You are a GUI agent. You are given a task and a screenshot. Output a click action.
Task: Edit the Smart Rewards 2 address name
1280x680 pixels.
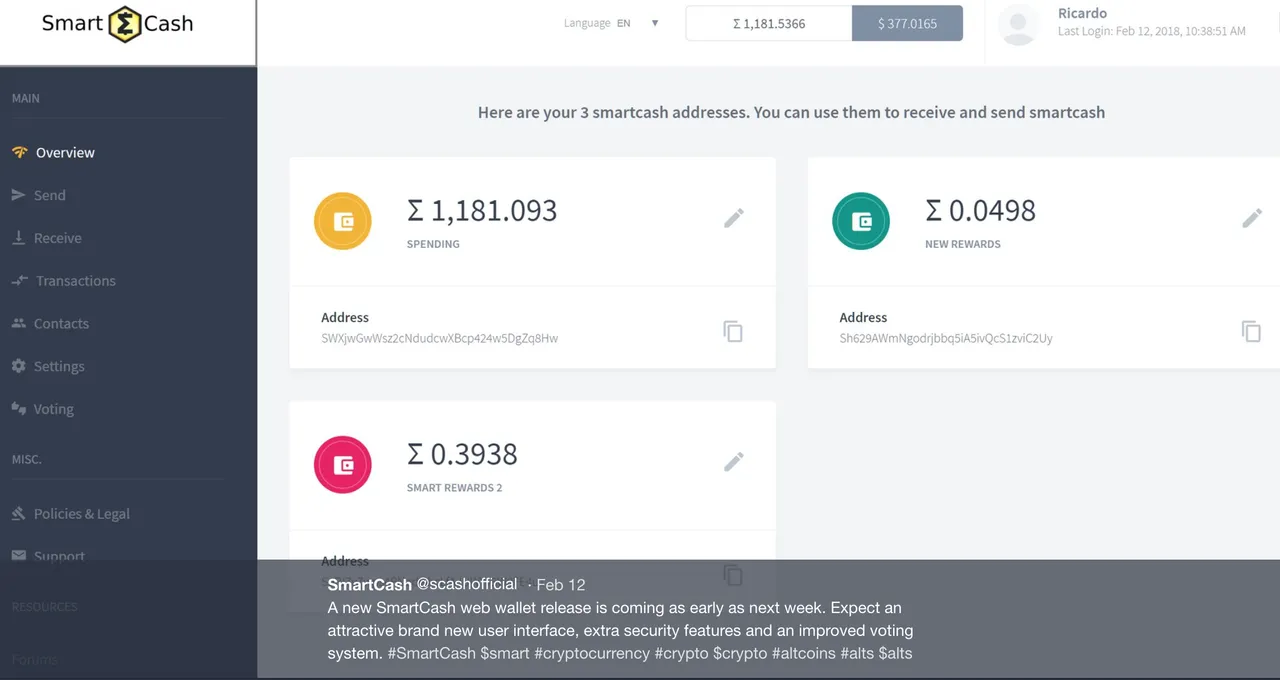[x=734, y=462]
